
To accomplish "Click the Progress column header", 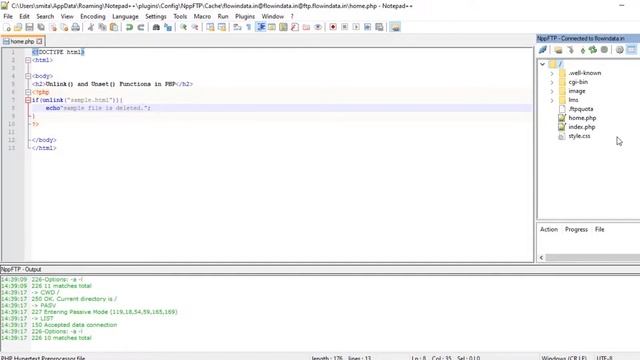I will pyautogui.click(x=576, y=229).
